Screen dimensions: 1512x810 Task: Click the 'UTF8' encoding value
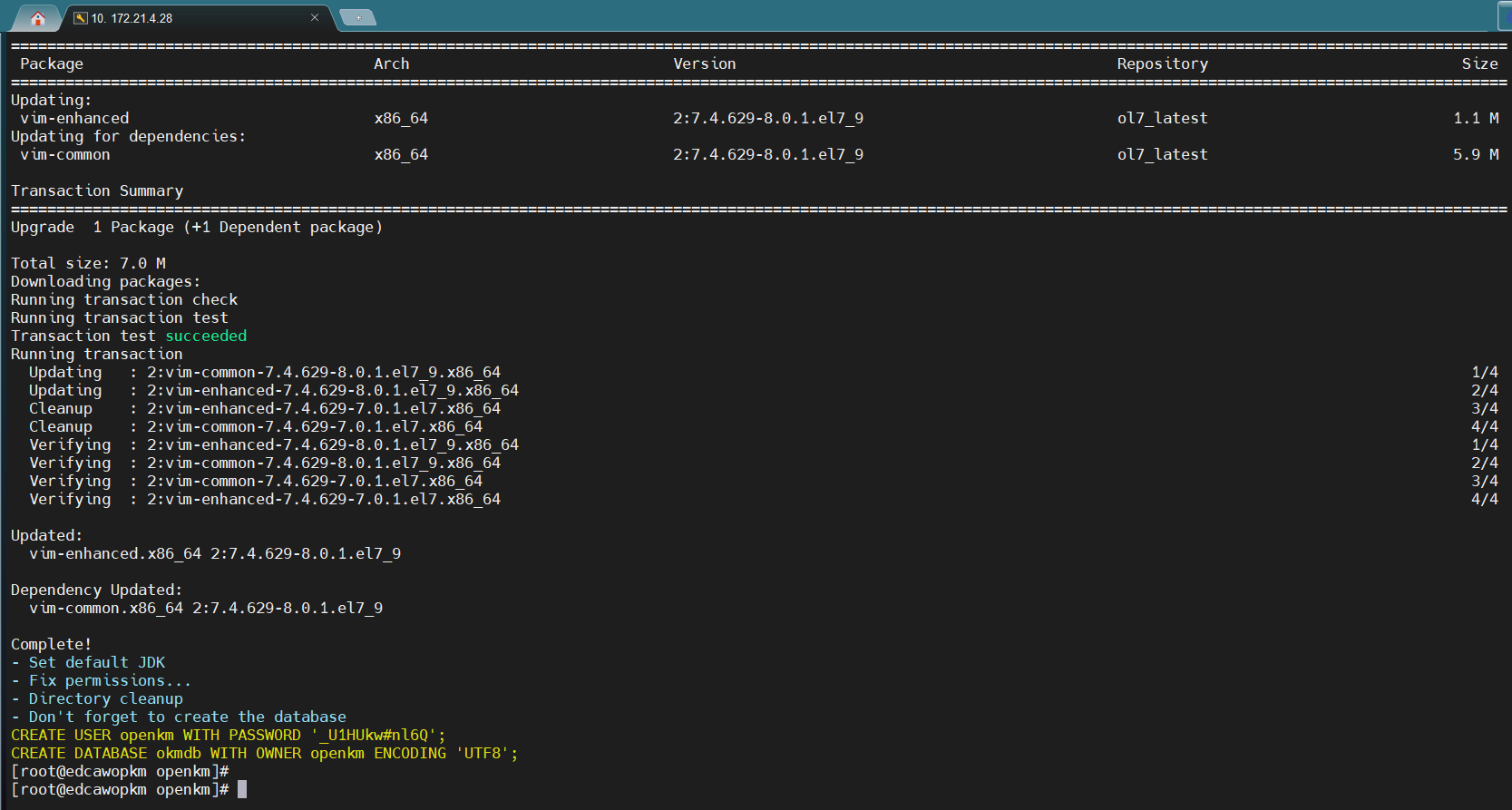[483, 753]
